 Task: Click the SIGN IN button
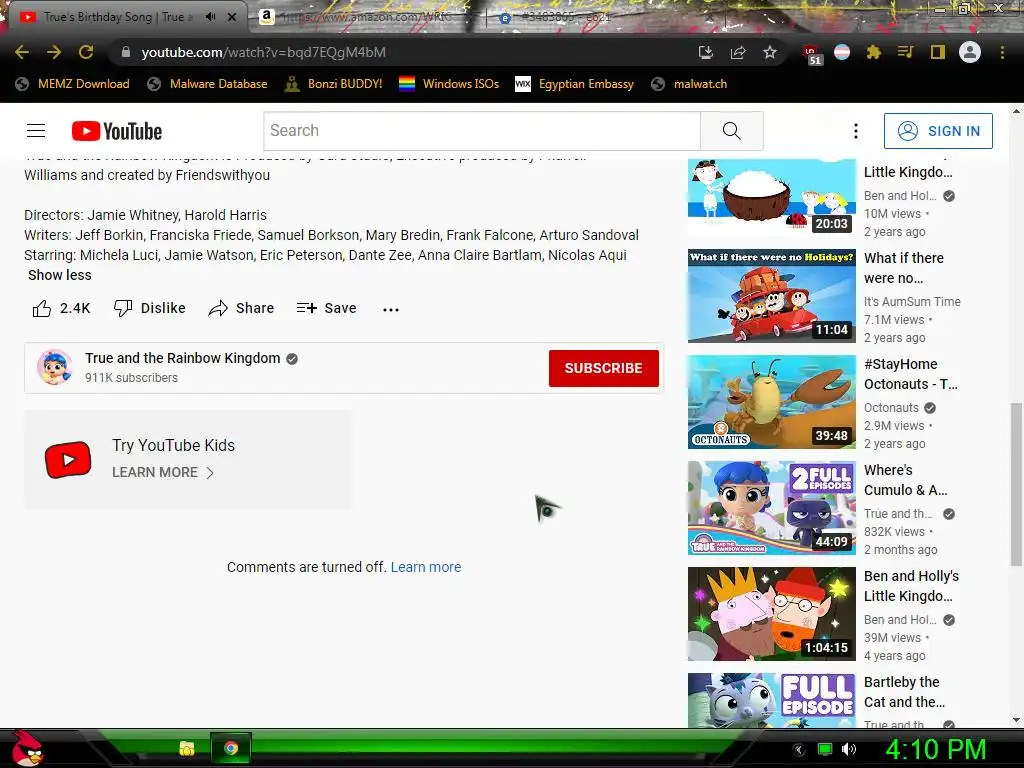[938, 131]
